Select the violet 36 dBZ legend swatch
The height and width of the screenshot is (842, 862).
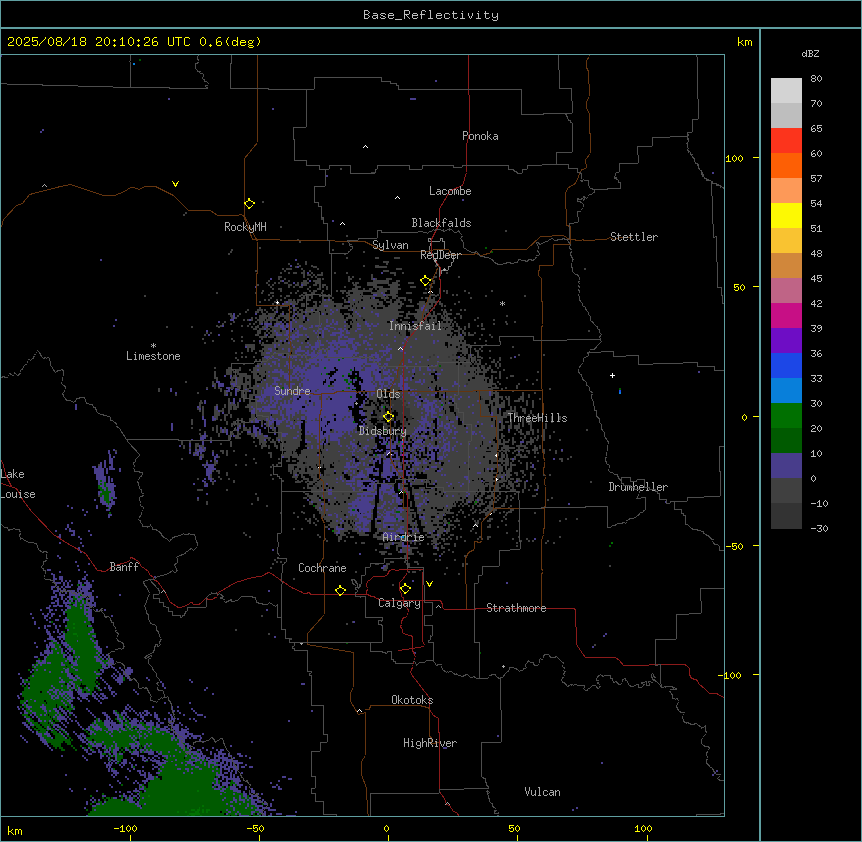[x=786, y=341]
